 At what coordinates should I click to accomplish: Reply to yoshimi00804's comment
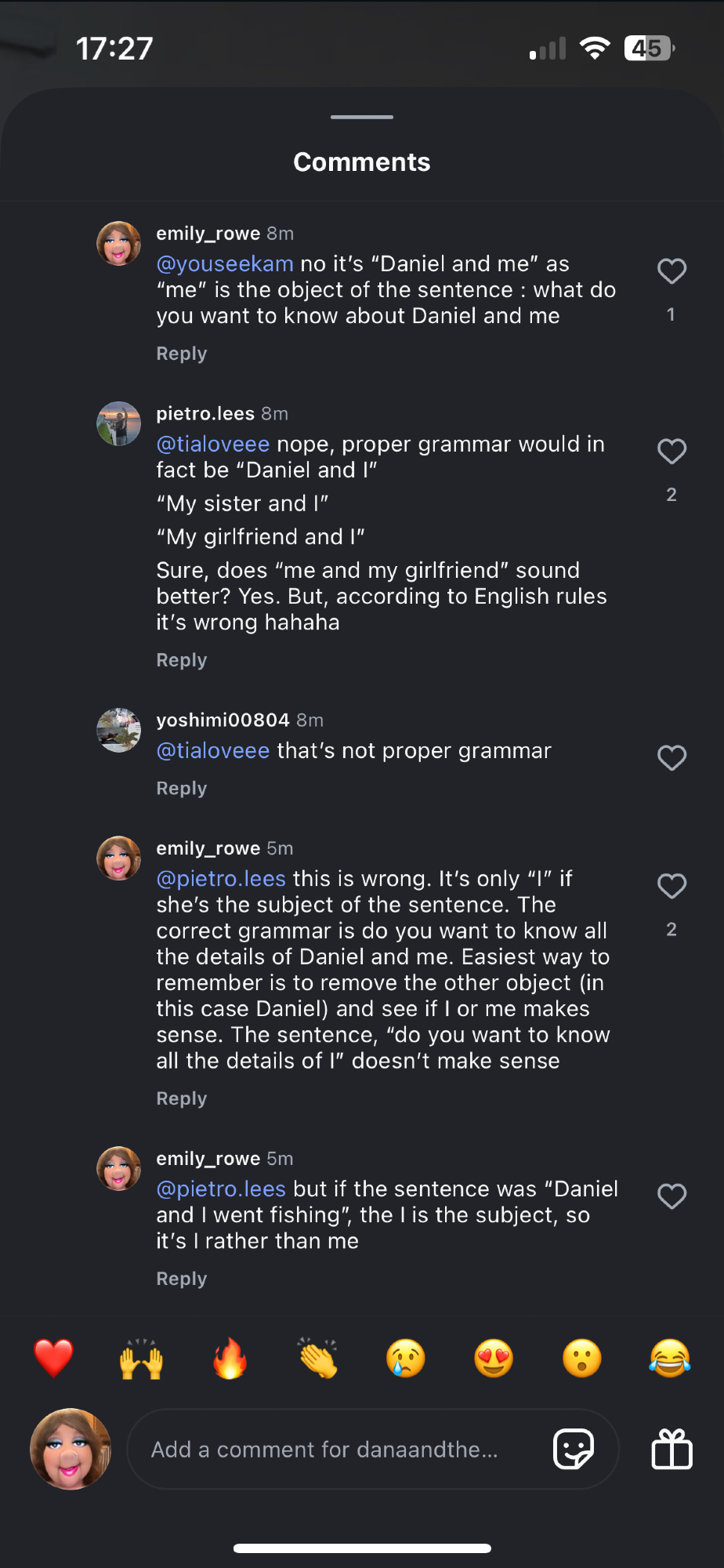coord(182,789)
